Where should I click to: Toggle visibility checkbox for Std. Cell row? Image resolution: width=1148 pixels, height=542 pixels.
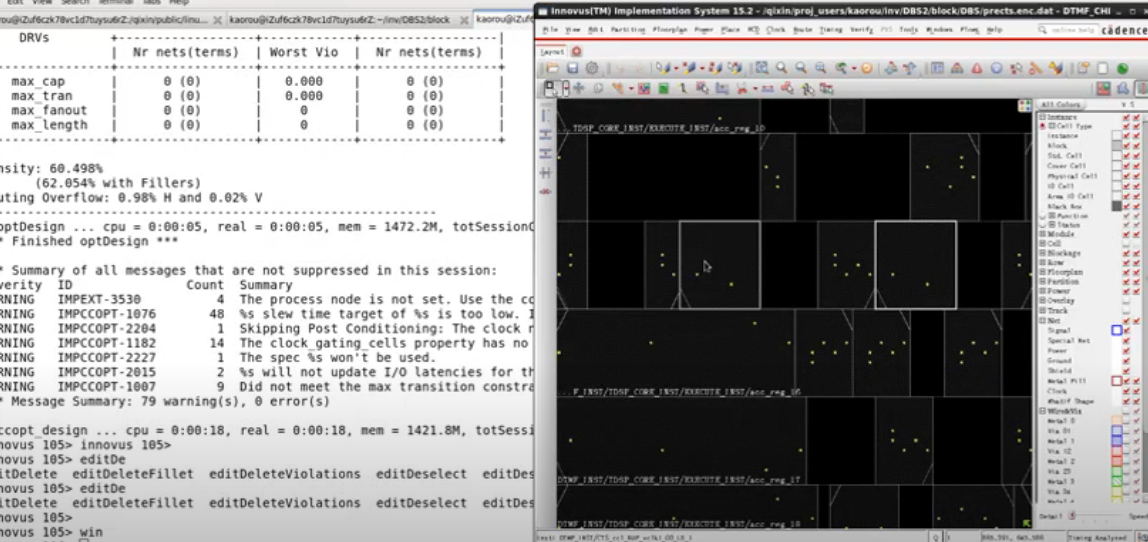click(1127, 155)
